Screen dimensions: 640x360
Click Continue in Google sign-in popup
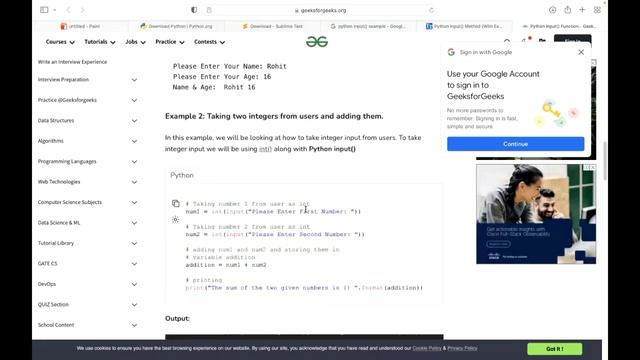515,144
